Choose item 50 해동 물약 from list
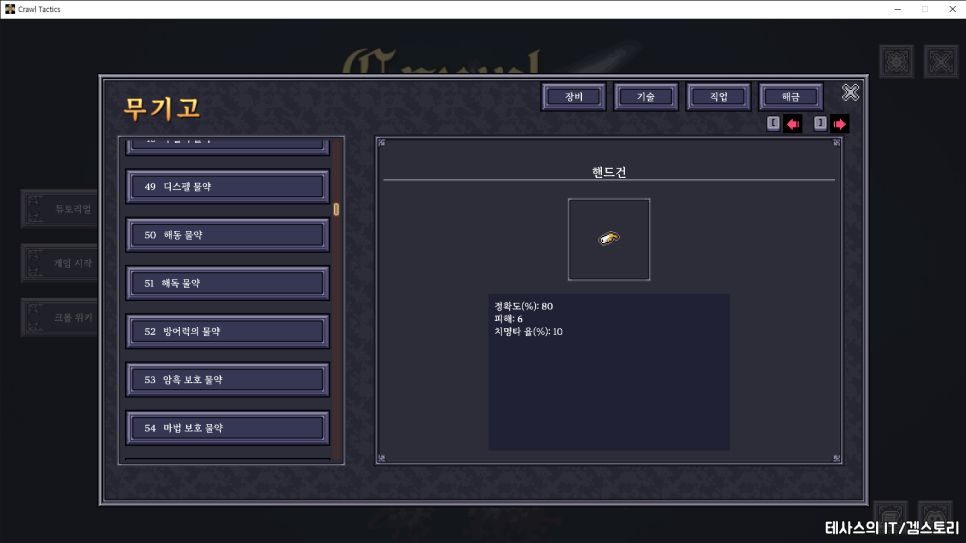This screenshot has height=543, width=966. (x=227, y=235)
